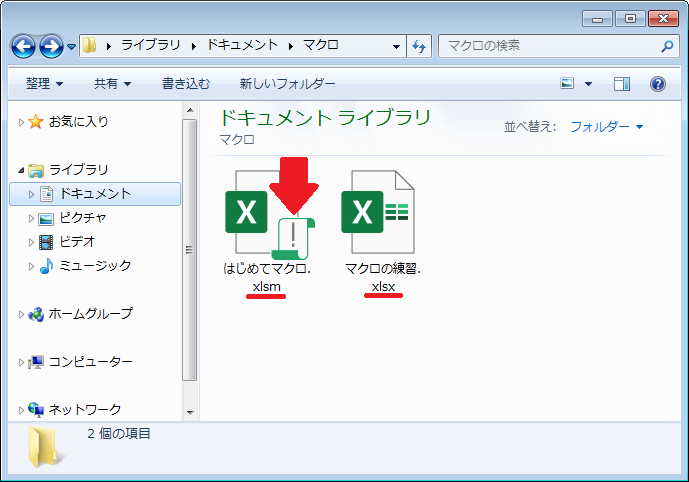689x482 pixels.
Task: Select コンピューター in navigation pane
Action: pyautogui.click(x=91, y=362)
